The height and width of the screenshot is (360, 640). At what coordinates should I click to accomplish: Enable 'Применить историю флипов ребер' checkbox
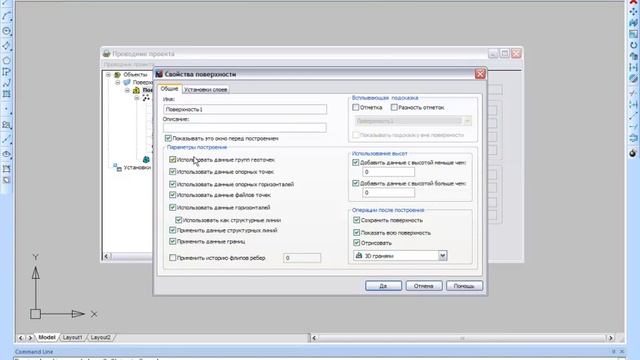[172, 258]
